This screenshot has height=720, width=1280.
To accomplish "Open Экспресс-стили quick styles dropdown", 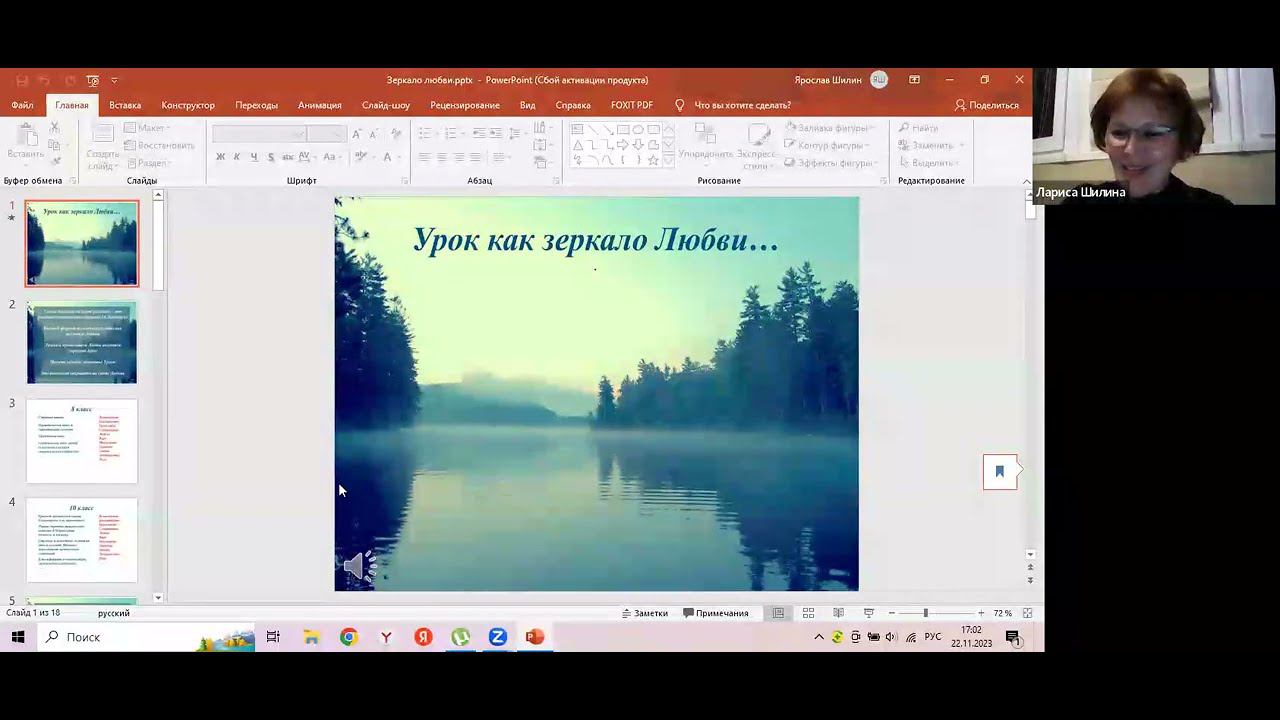I will 757,147.
